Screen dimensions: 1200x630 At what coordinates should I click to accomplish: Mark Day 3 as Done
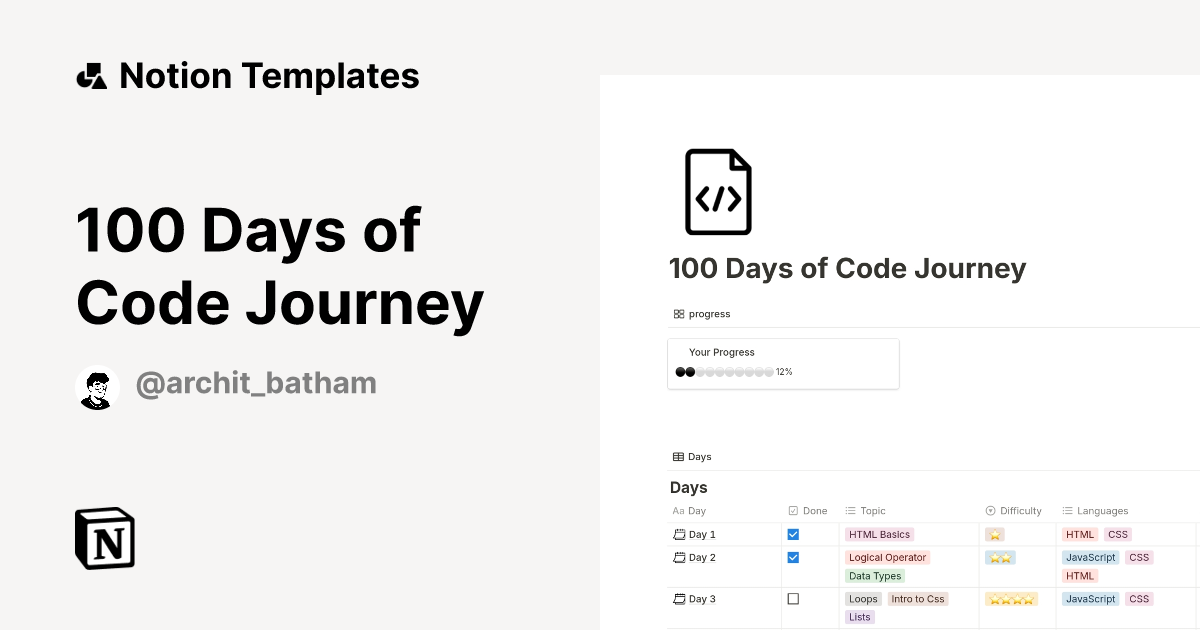pos(793,598)
